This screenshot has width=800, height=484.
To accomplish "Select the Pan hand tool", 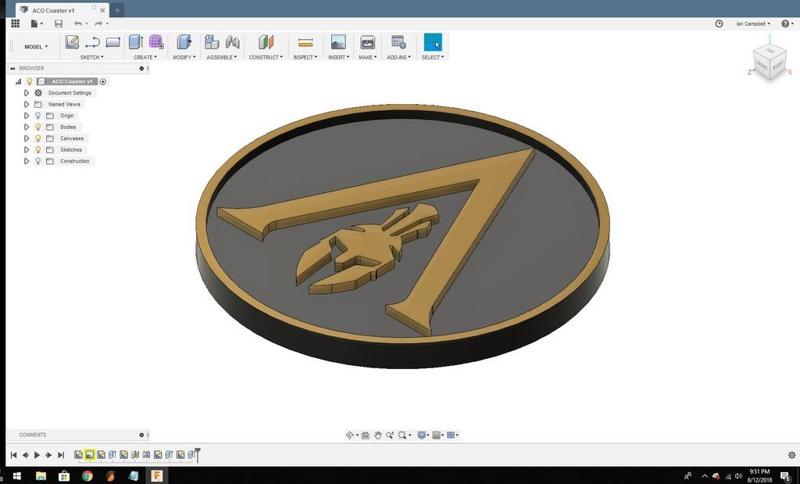I will tap(378, 435).
